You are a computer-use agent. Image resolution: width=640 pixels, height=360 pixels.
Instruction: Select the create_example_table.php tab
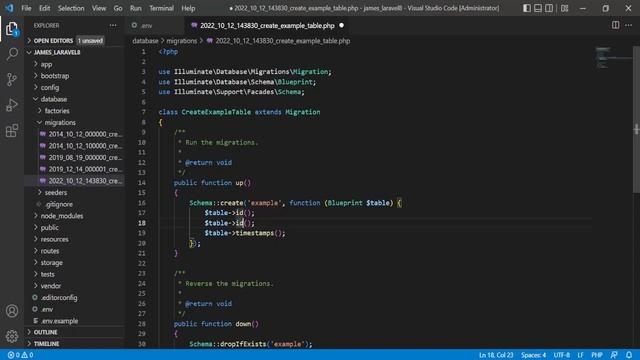click(x=267, y=25)
